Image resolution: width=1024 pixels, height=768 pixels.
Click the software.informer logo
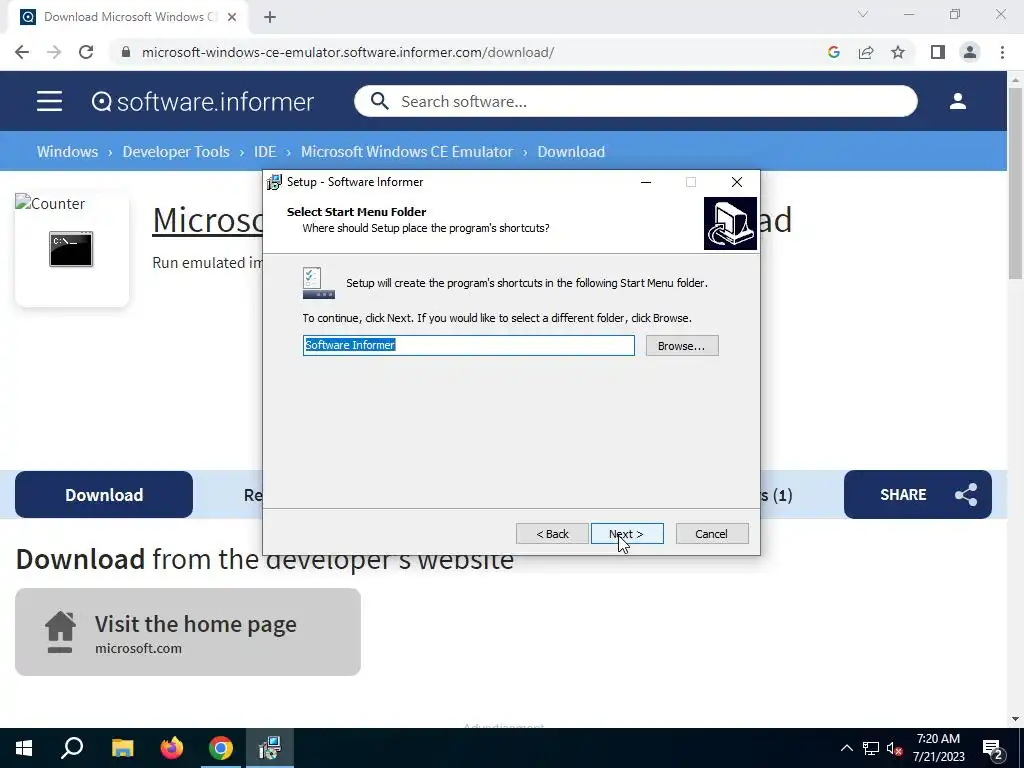[x=202, y=101]
